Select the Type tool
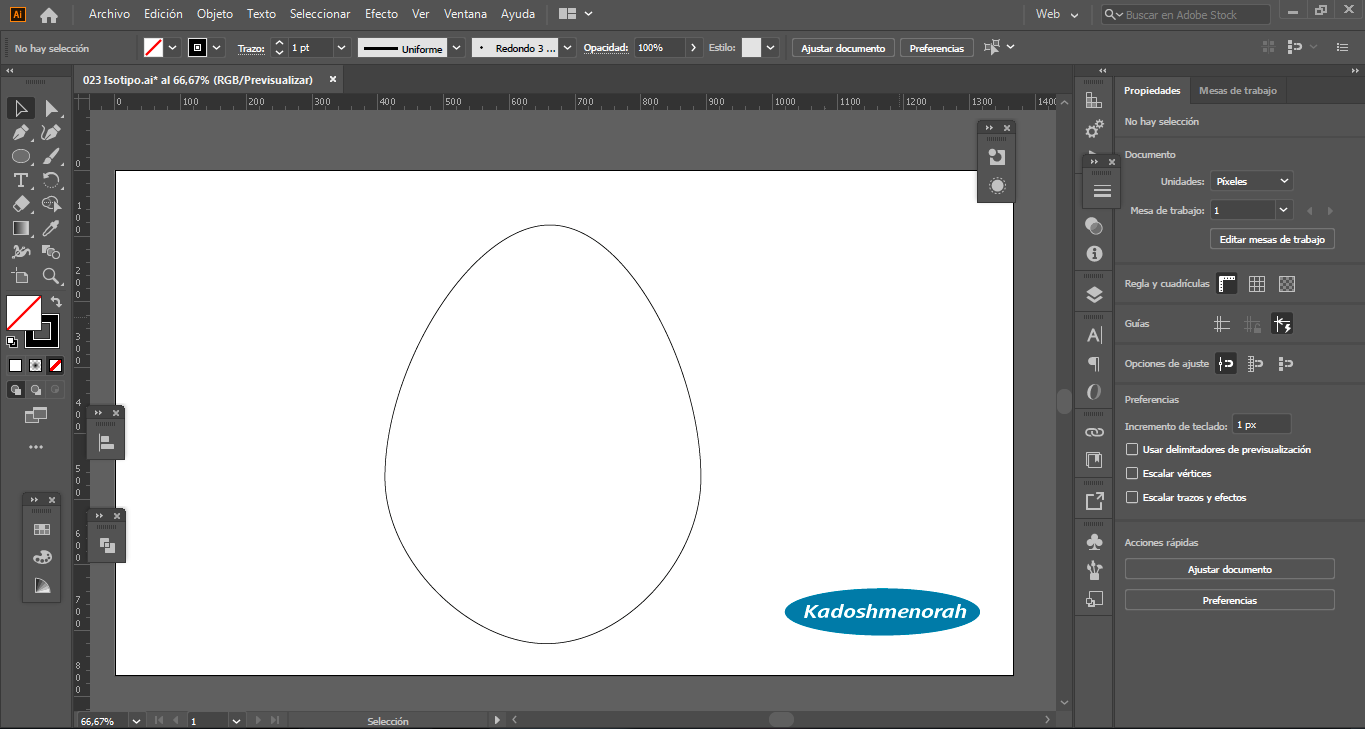 (21, 180)
